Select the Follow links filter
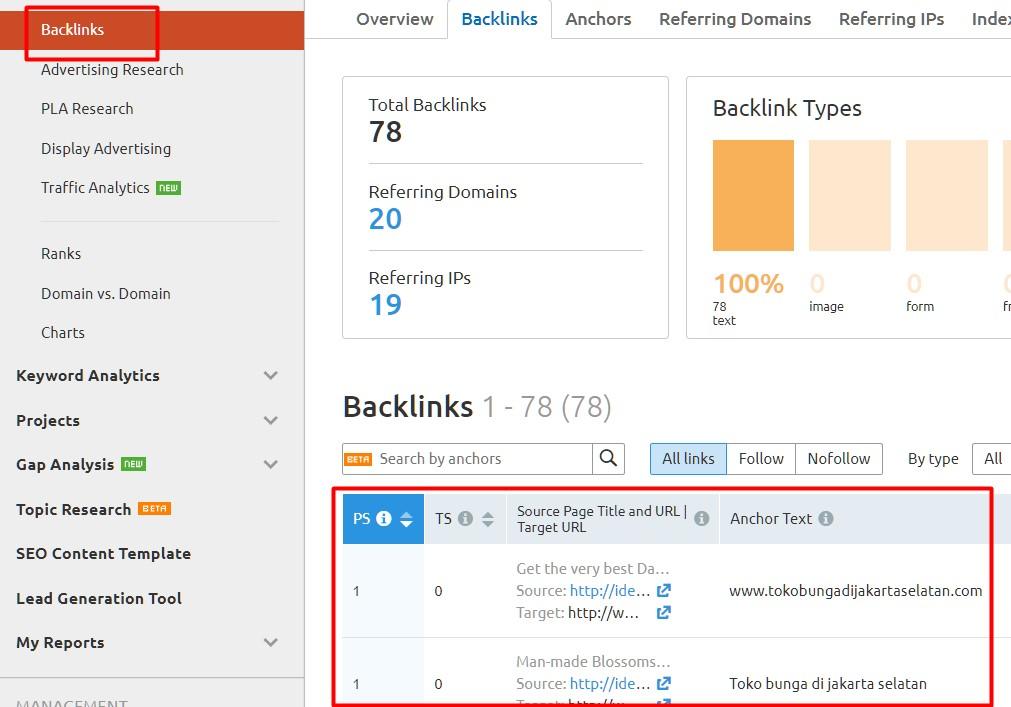This screenshot has width=1011, height=707. (x=761, y=459)
